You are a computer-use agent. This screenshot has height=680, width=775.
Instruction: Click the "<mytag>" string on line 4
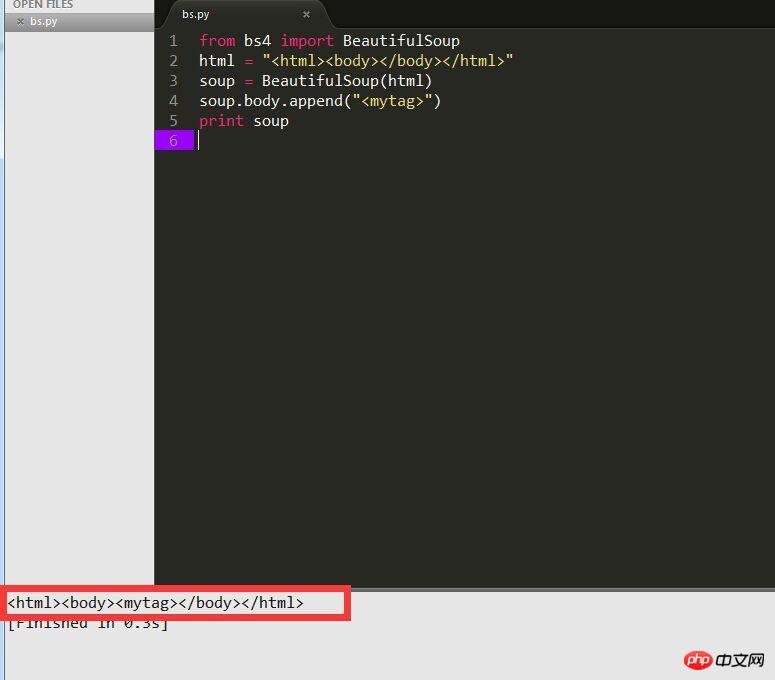coord(392,101)
